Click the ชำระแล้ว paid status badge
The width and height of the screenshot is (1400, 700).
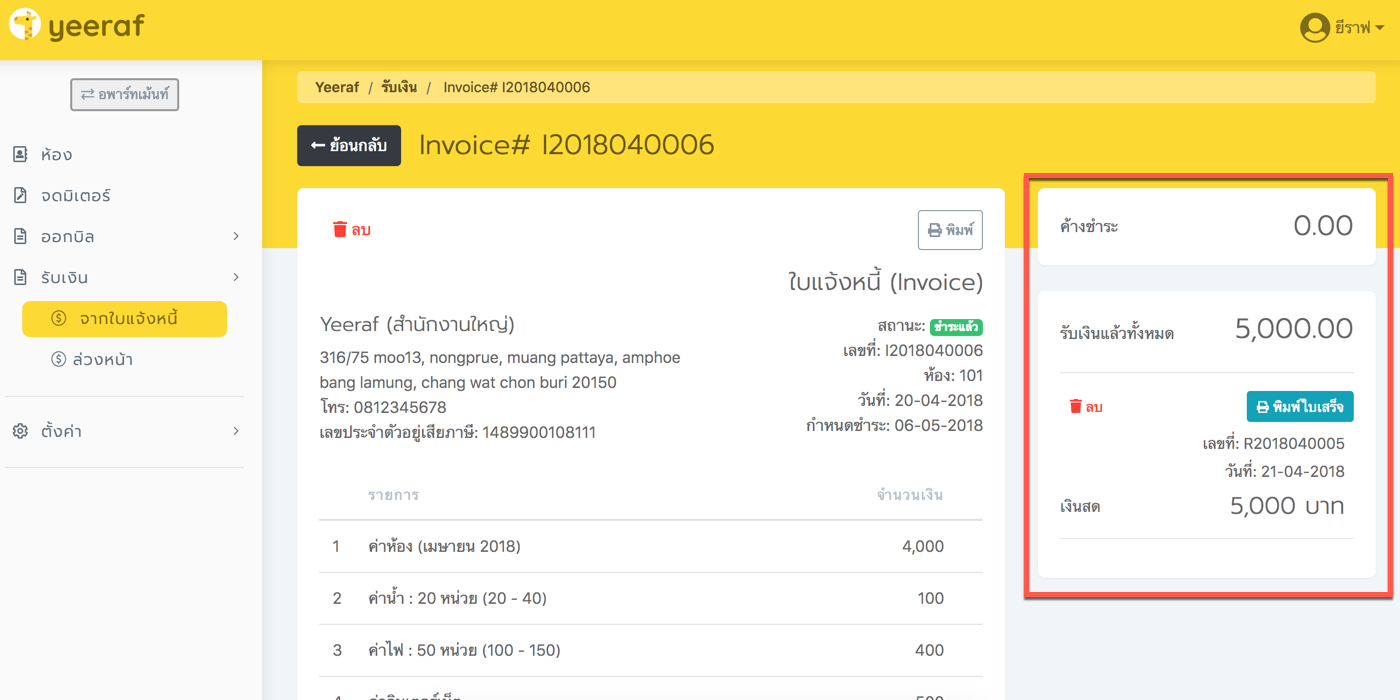tap(956, 327)
